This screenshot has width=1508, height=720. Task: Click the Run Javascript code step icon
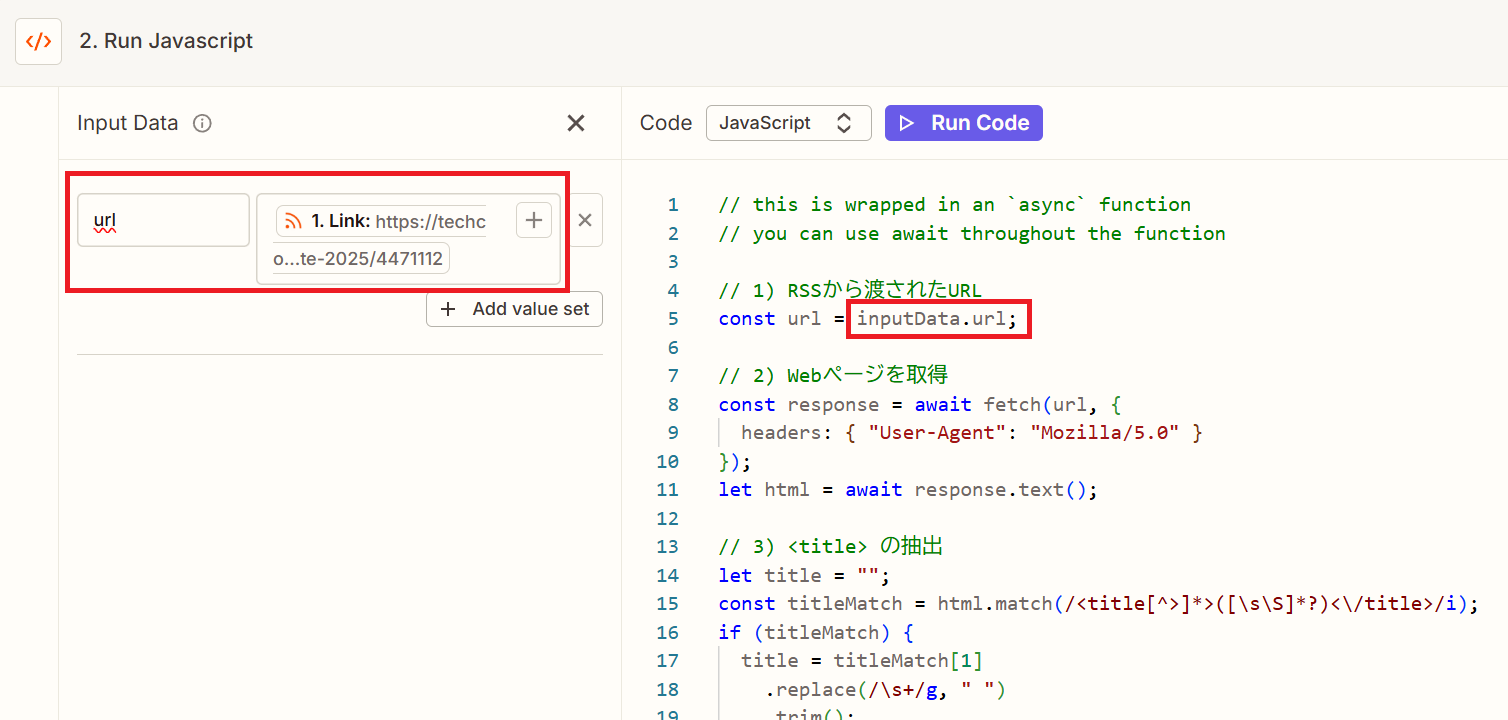pos(38,42)
